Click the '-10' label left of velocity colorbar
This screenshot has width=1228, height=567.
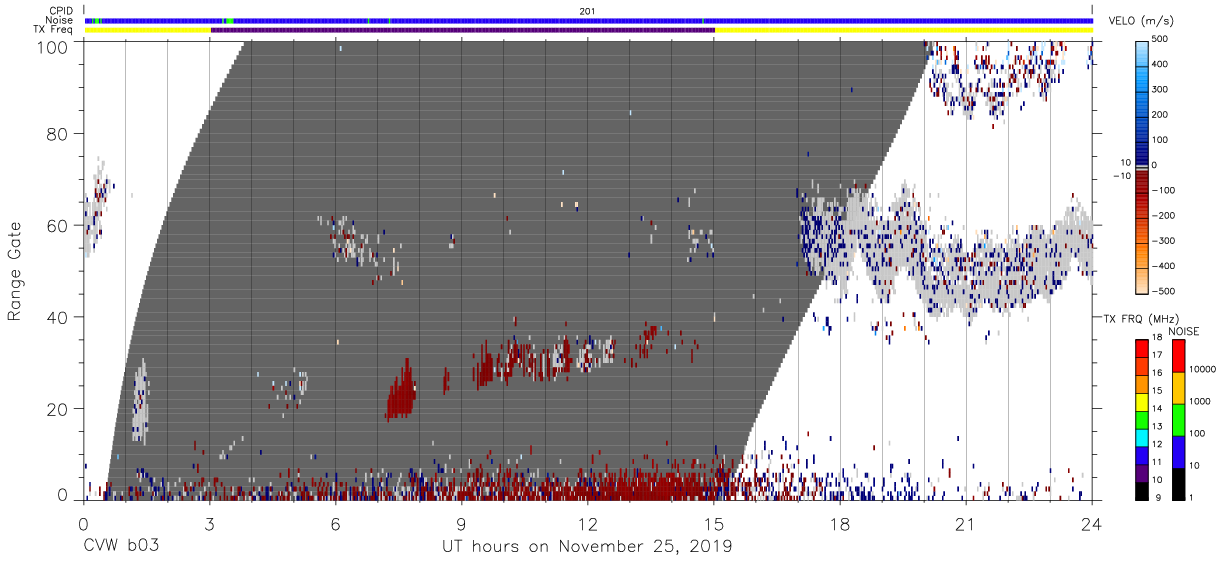click(x=1121, y=176)
